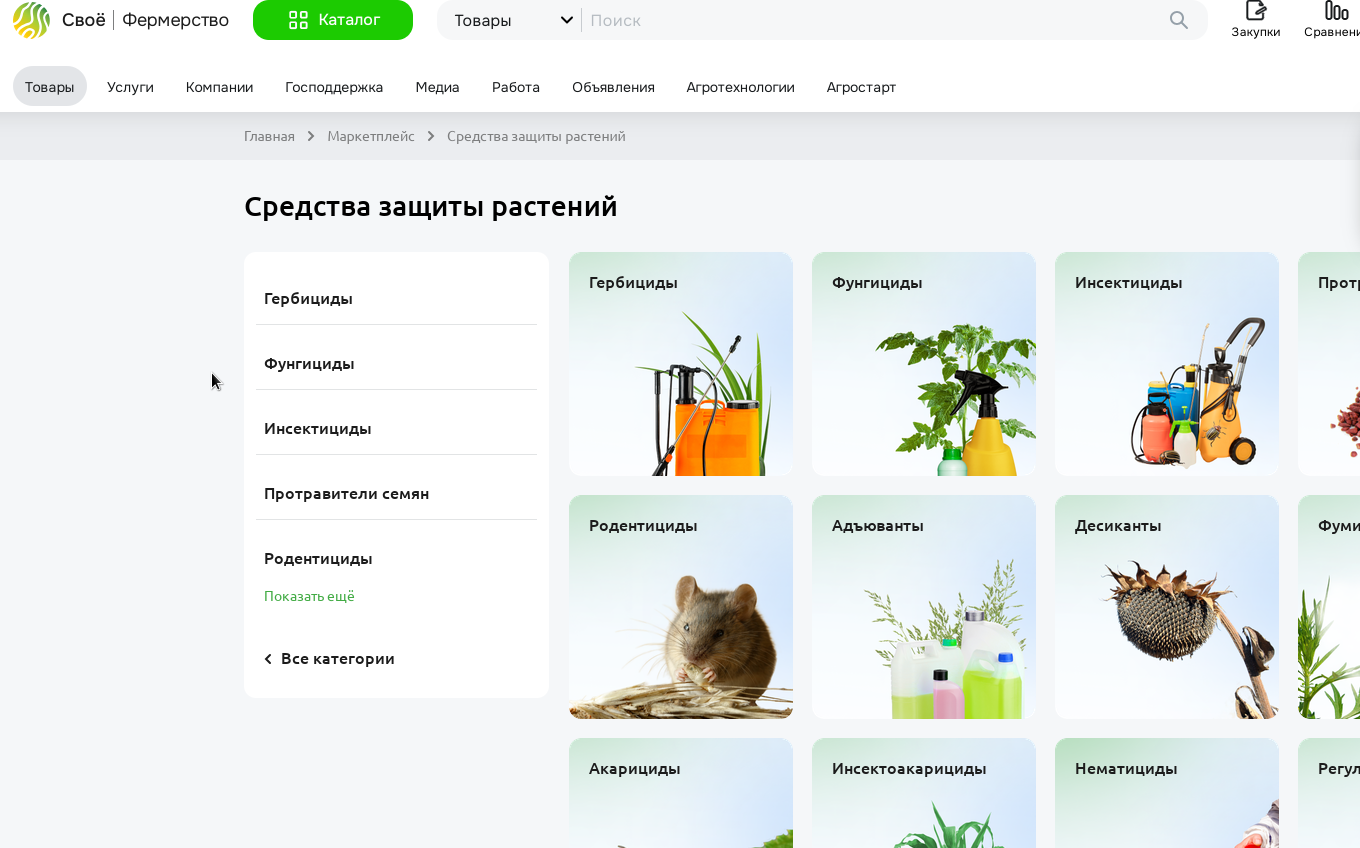Click the Каталог grid icon
The height and width of the screenshot is (848, 1360).
(x=298, y=20)
